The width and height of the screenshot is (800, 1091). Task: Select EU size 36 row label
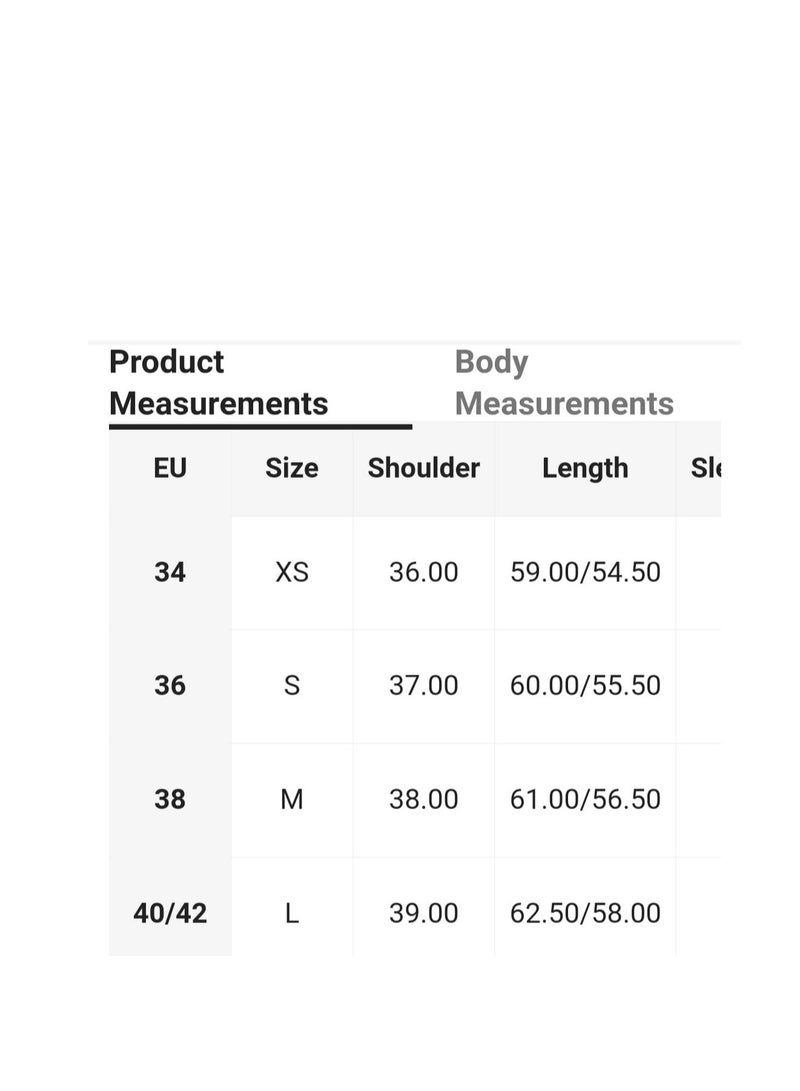[170, 686]
